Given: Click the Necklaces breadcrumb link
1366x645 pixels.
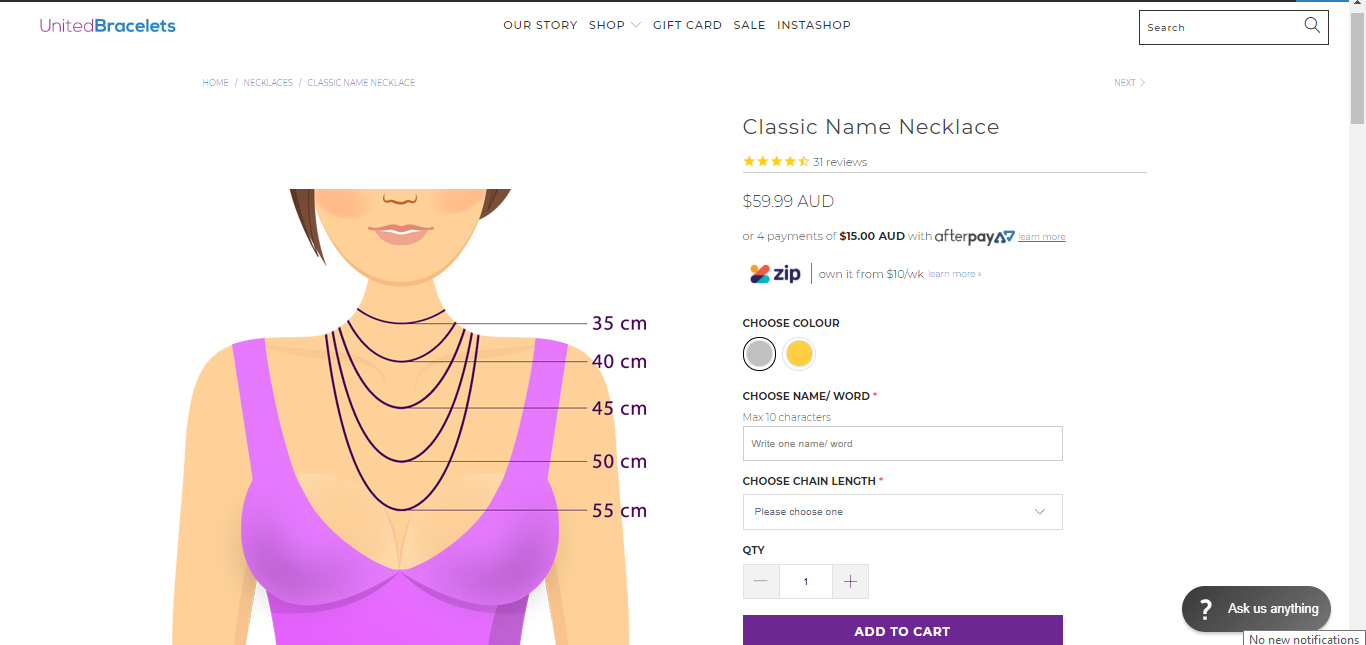Looking at the screenshot, I should tap(268, 83).
